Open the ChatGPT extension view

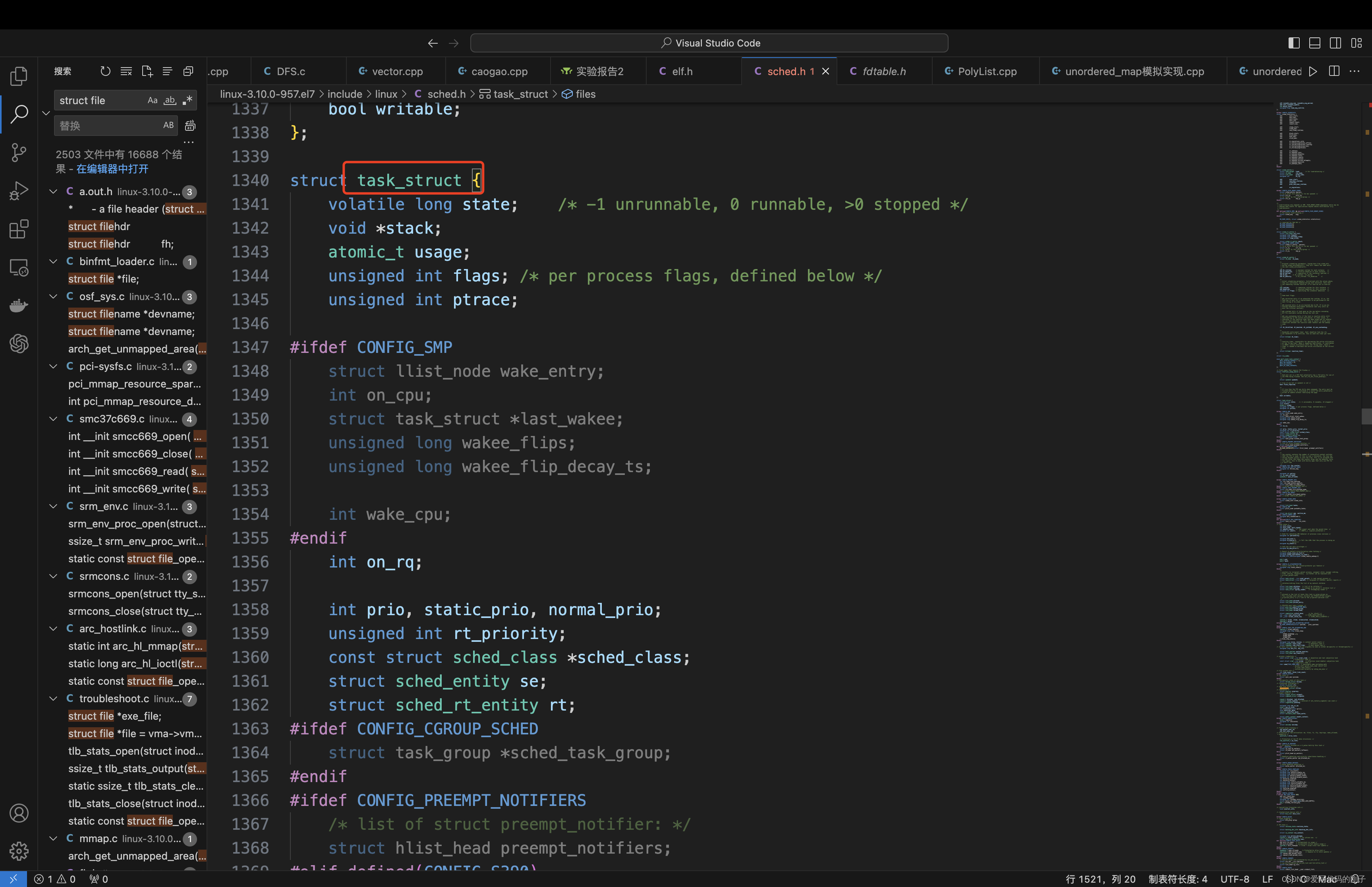[19, 343]
